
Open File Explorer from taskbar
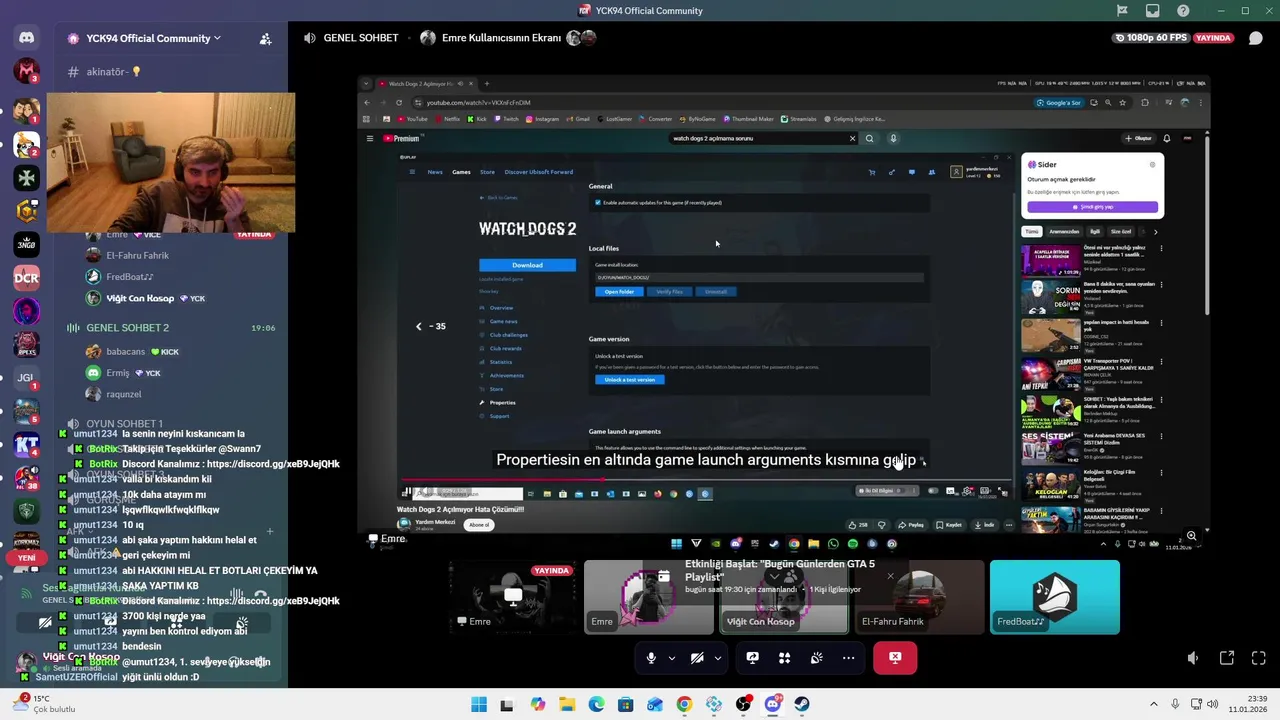point(567,704)
